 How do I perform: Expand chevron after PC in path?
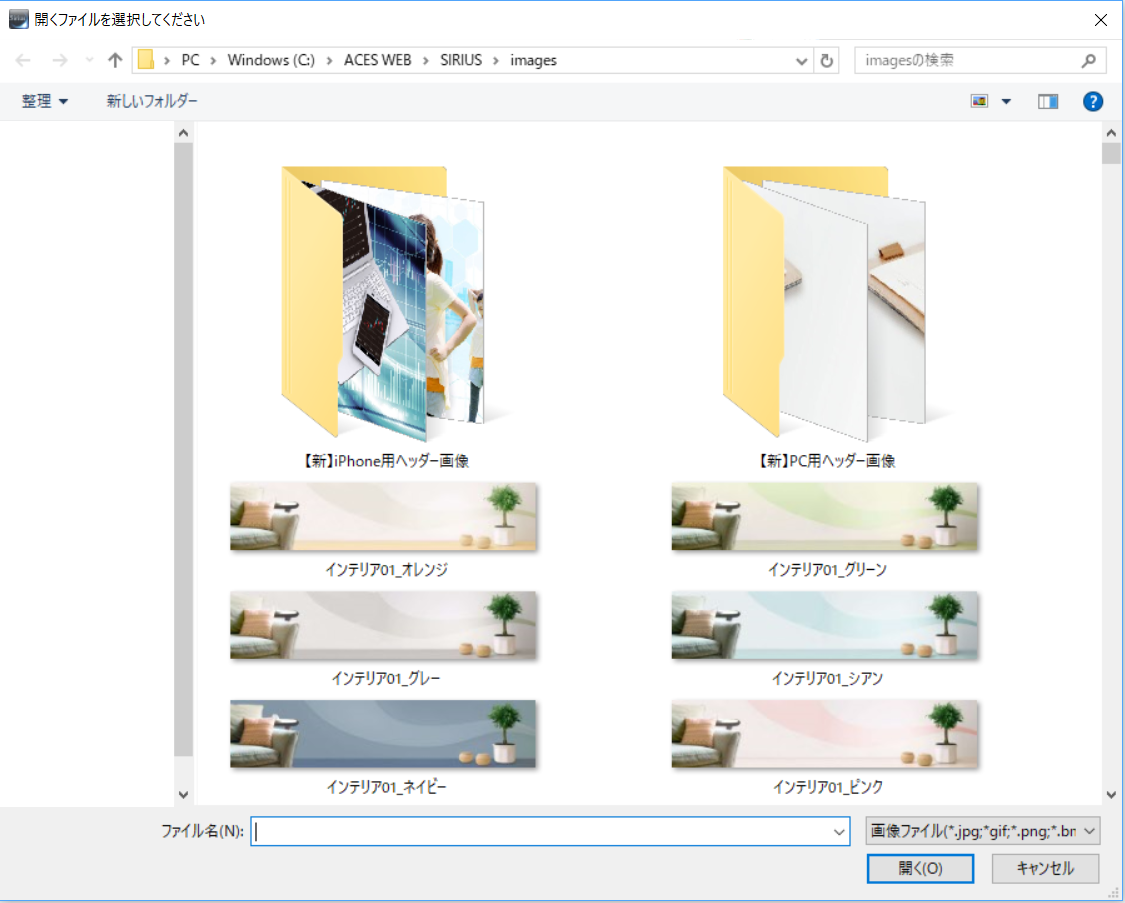(213, 60)
